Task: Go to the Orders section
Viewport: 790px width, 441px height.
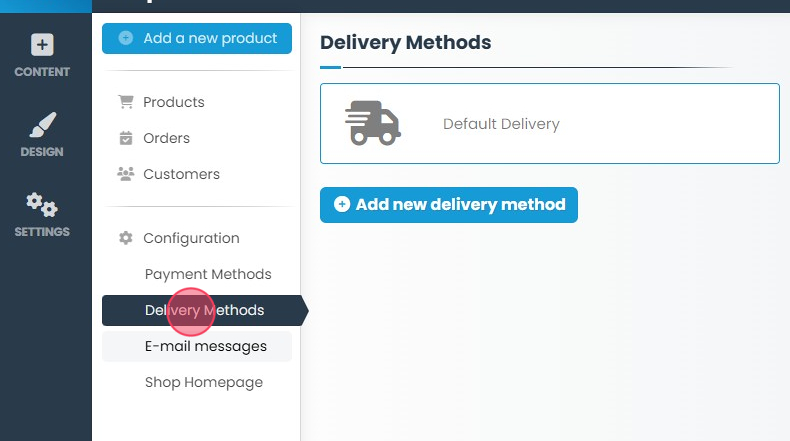Action: pyautogui.click(x=166, y=138)
